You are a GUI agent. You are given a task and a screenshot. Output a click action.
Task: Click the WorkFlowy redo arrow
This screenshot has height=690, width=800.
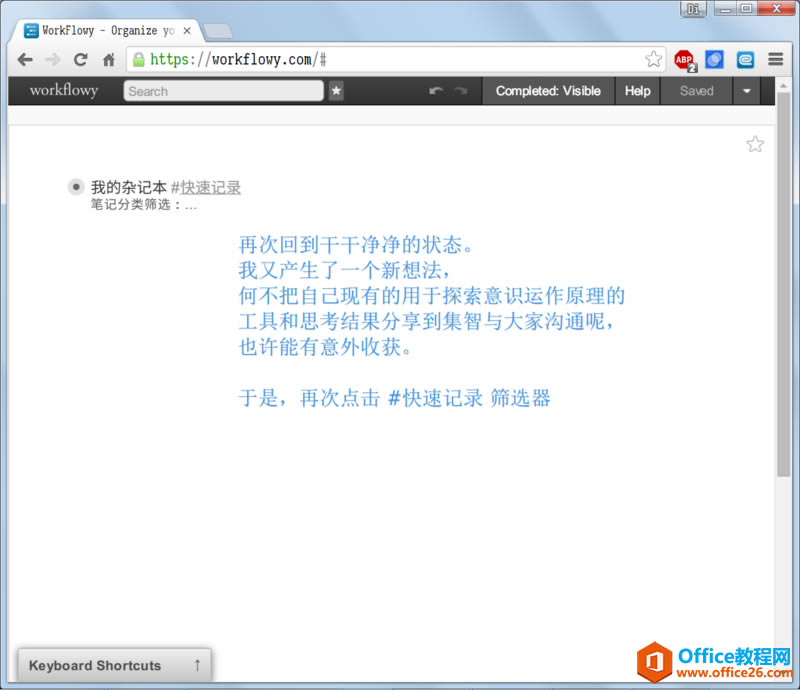(461, 91)
